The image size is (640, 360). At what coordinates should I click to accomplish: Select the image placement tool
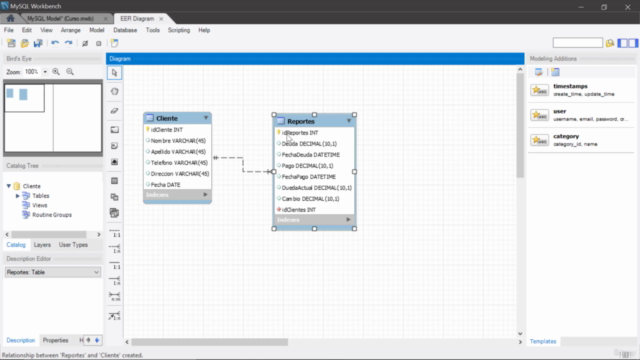point(114,162)
